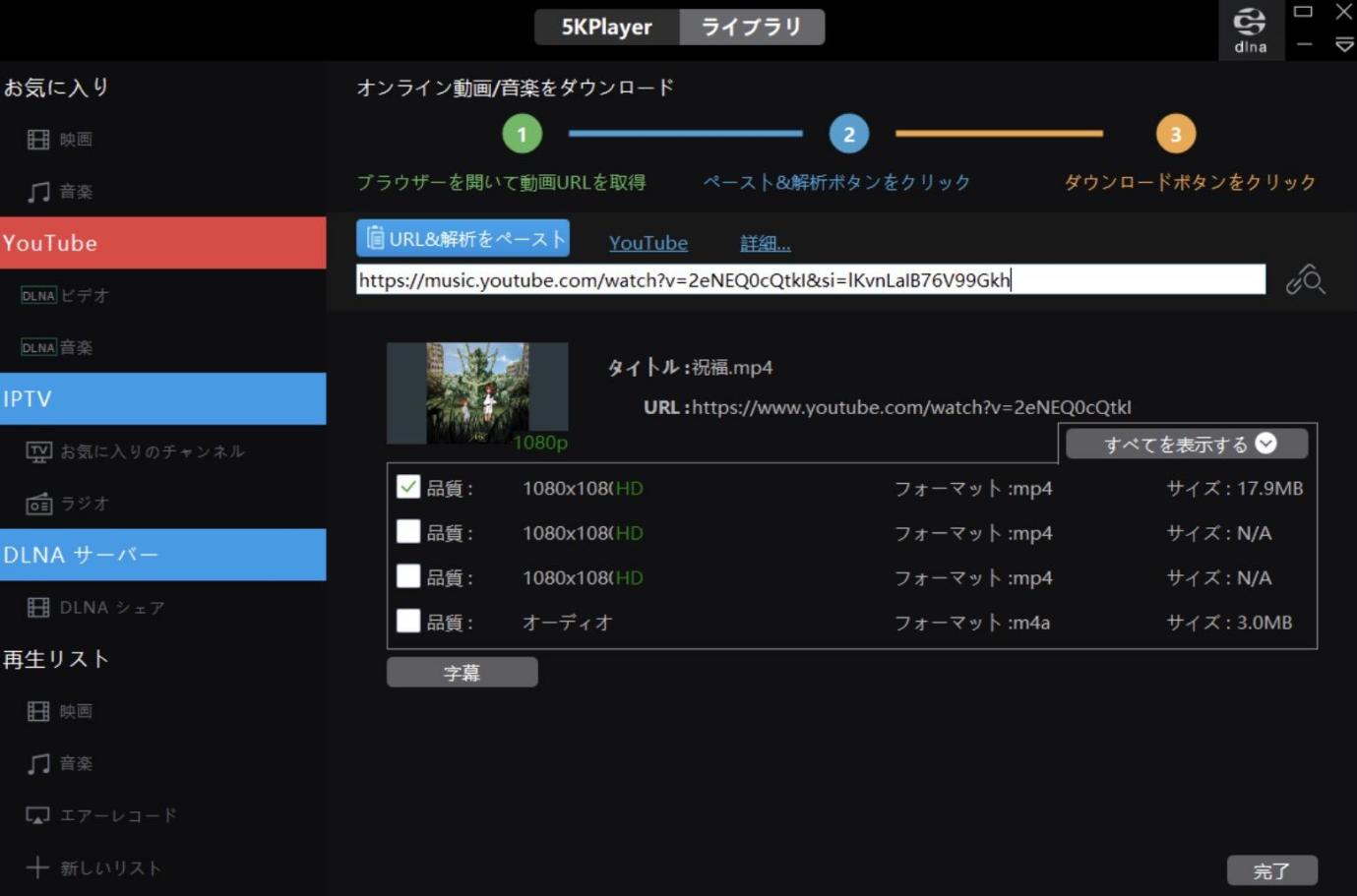Click size text サイズ : 3.0MB
The height and width of the screenshot is (896, 1357).
tap(1229, 623)
